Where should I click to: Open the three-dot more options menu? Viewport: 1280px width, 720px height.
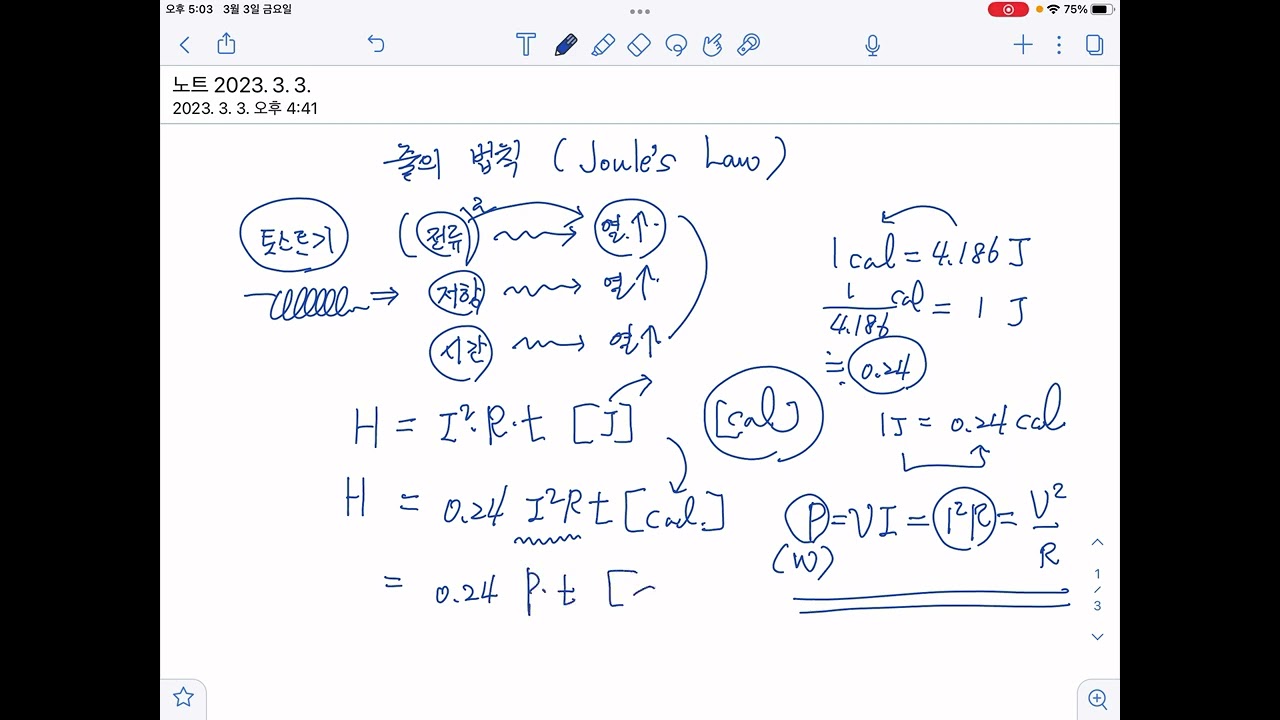click(x=1059, y=44)
